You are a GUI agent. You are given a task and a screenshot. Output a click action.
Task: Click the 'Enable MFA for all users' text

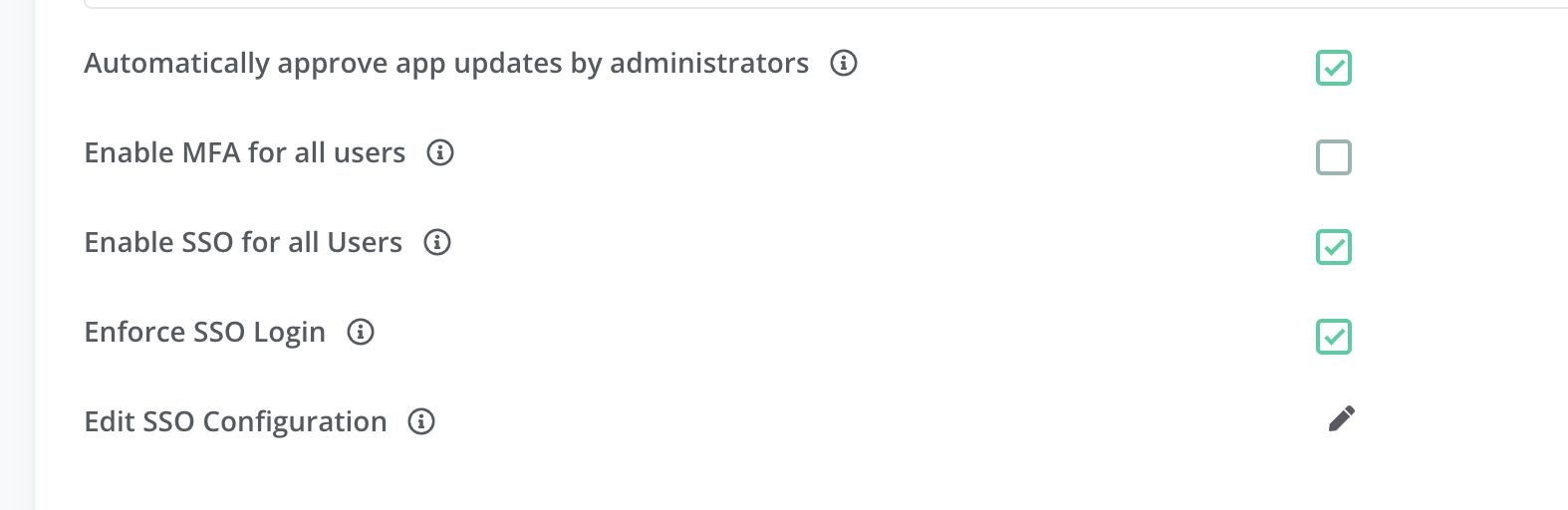pyautogui.click(x=244, y=153)
